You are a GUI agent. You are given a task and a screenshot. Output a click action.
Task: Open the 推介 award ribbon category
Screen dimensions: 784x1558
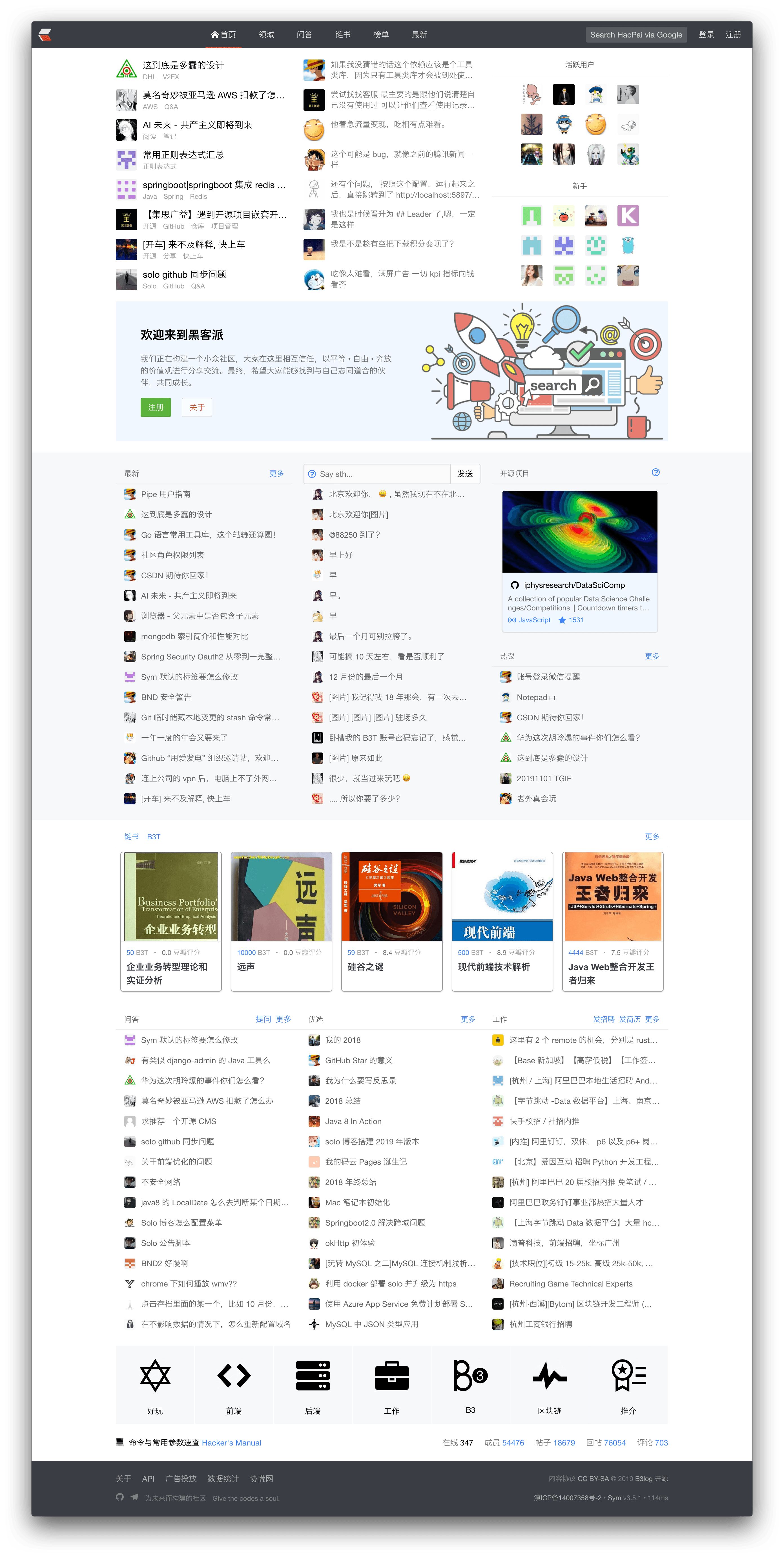coord(628,1384)
